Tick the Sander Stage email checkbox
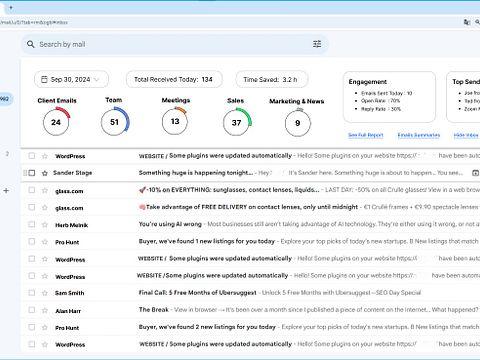 click(32, 173)
